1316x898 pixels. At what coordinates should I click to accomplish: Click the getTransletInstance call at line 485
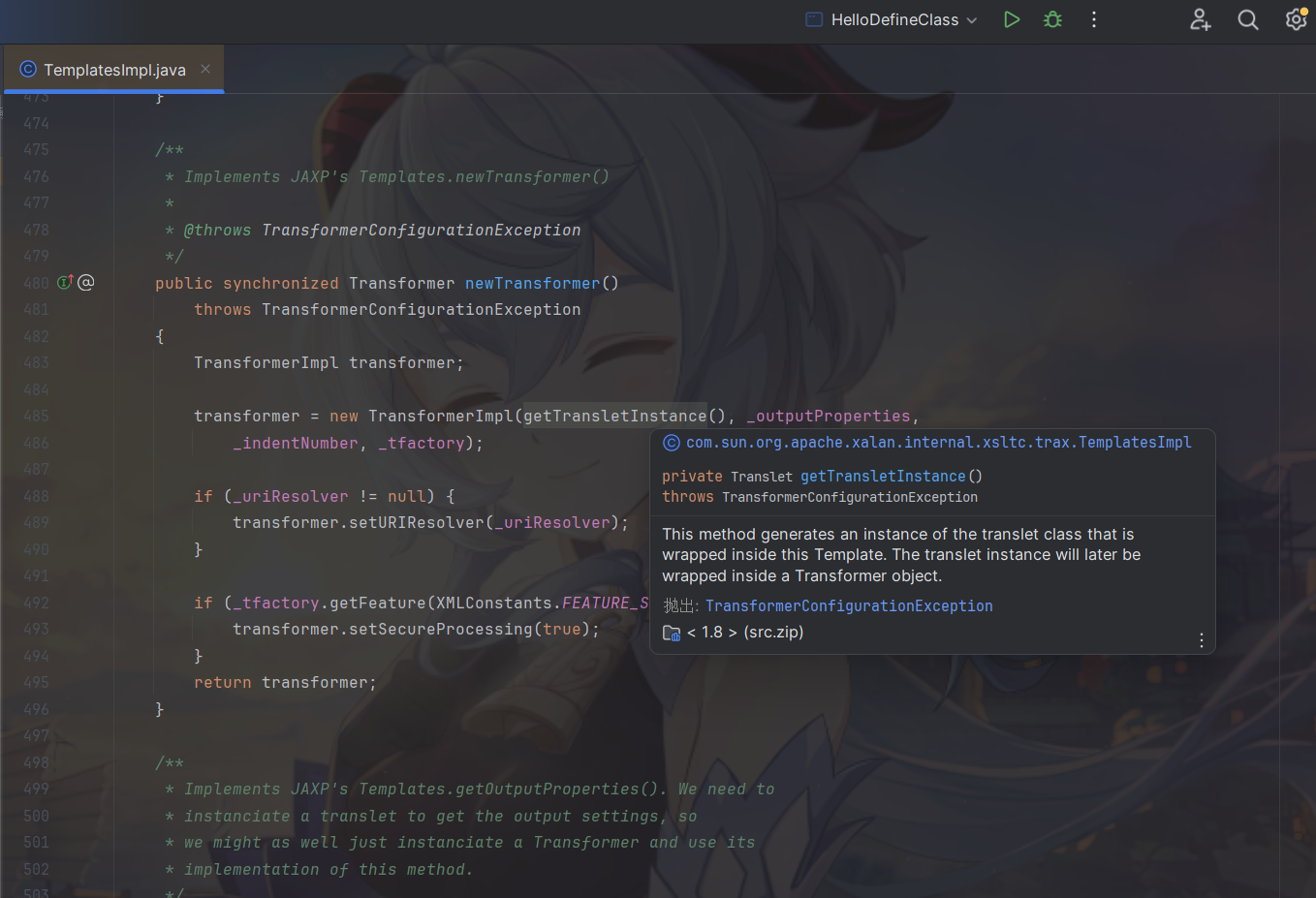tap(615, 417)
